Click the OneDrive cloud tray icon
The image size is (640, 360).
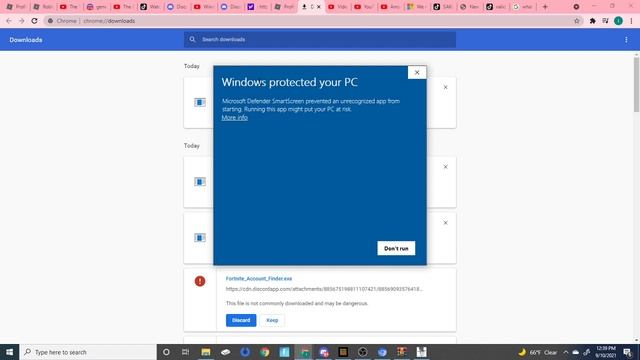(576, 352)
